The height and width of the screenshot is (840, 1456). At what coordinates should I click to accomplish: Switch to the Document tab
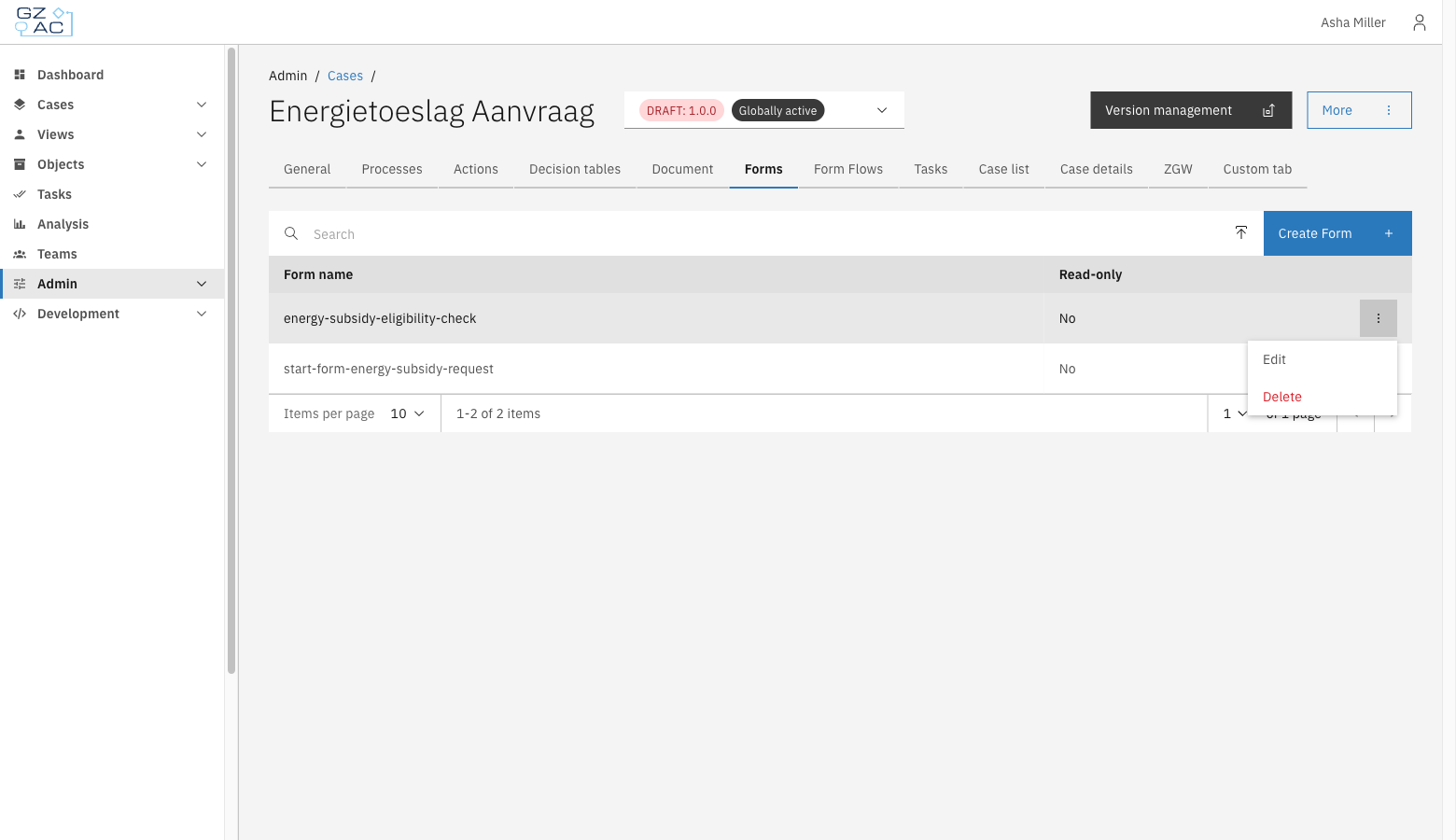pyautogui.click(x=682, y=169)
